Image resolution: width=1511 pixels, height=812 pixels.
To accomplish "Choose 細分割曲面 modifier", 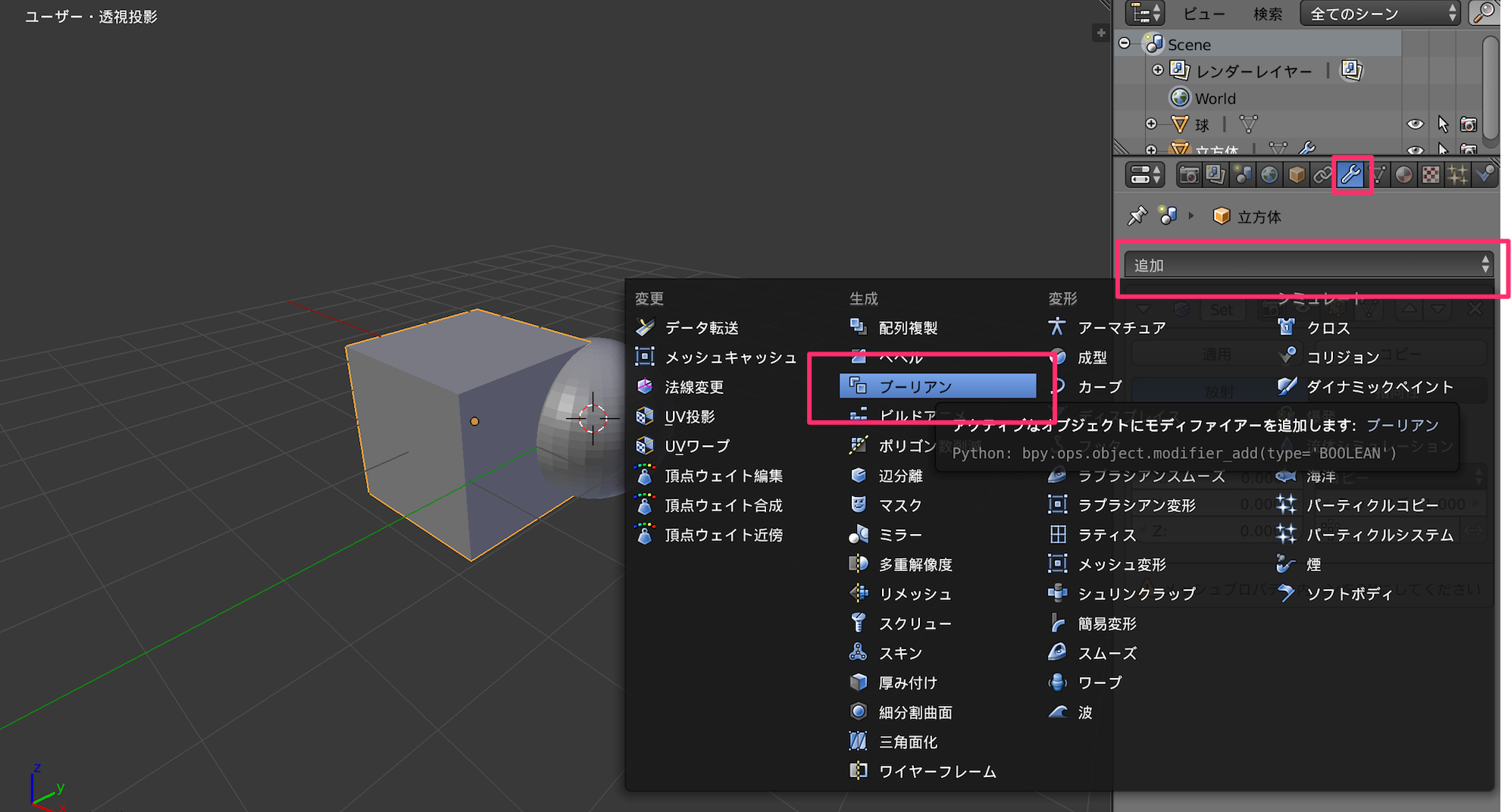I will (938, 712).
